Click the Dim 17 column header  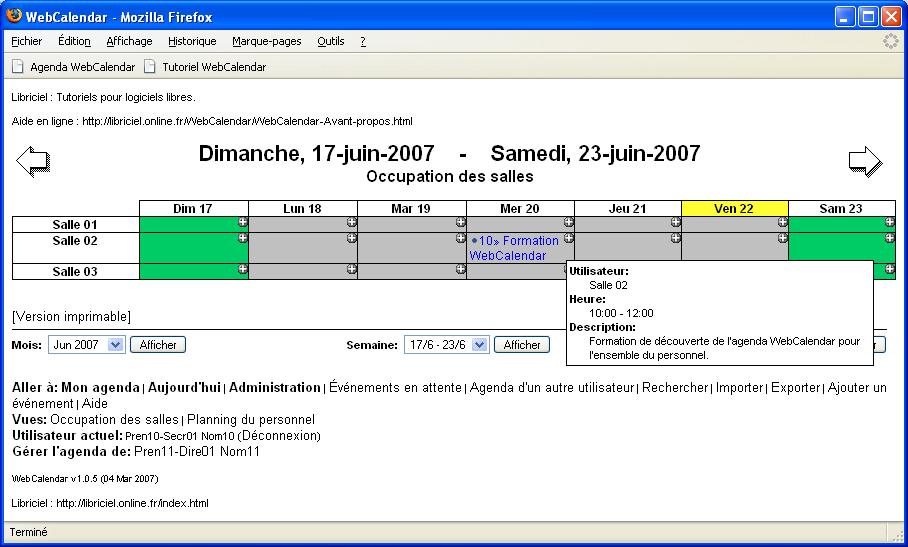tap(193, 208)
